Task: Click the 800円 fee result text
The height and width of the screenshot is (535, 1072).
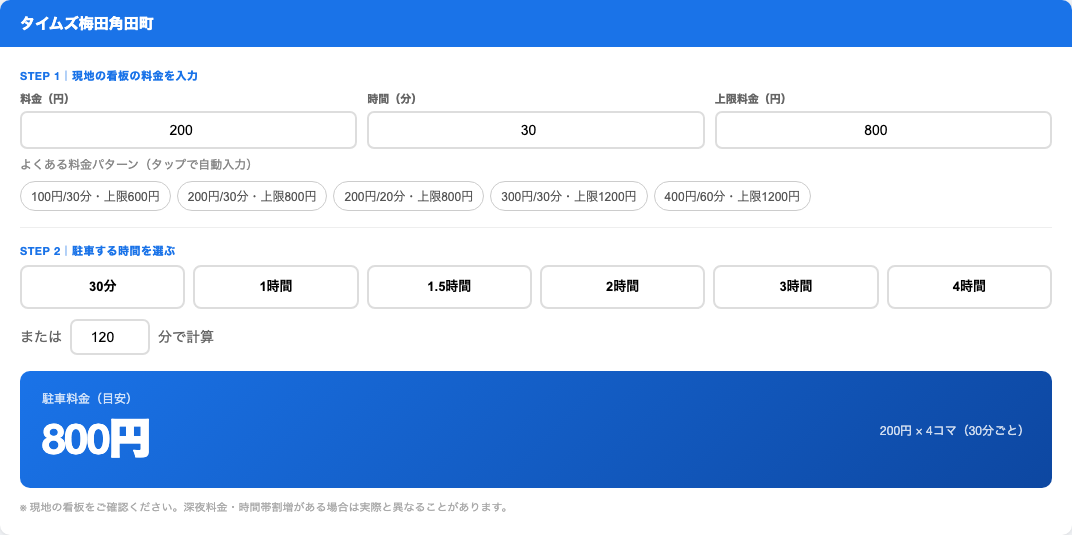Action: click(96, 439)
